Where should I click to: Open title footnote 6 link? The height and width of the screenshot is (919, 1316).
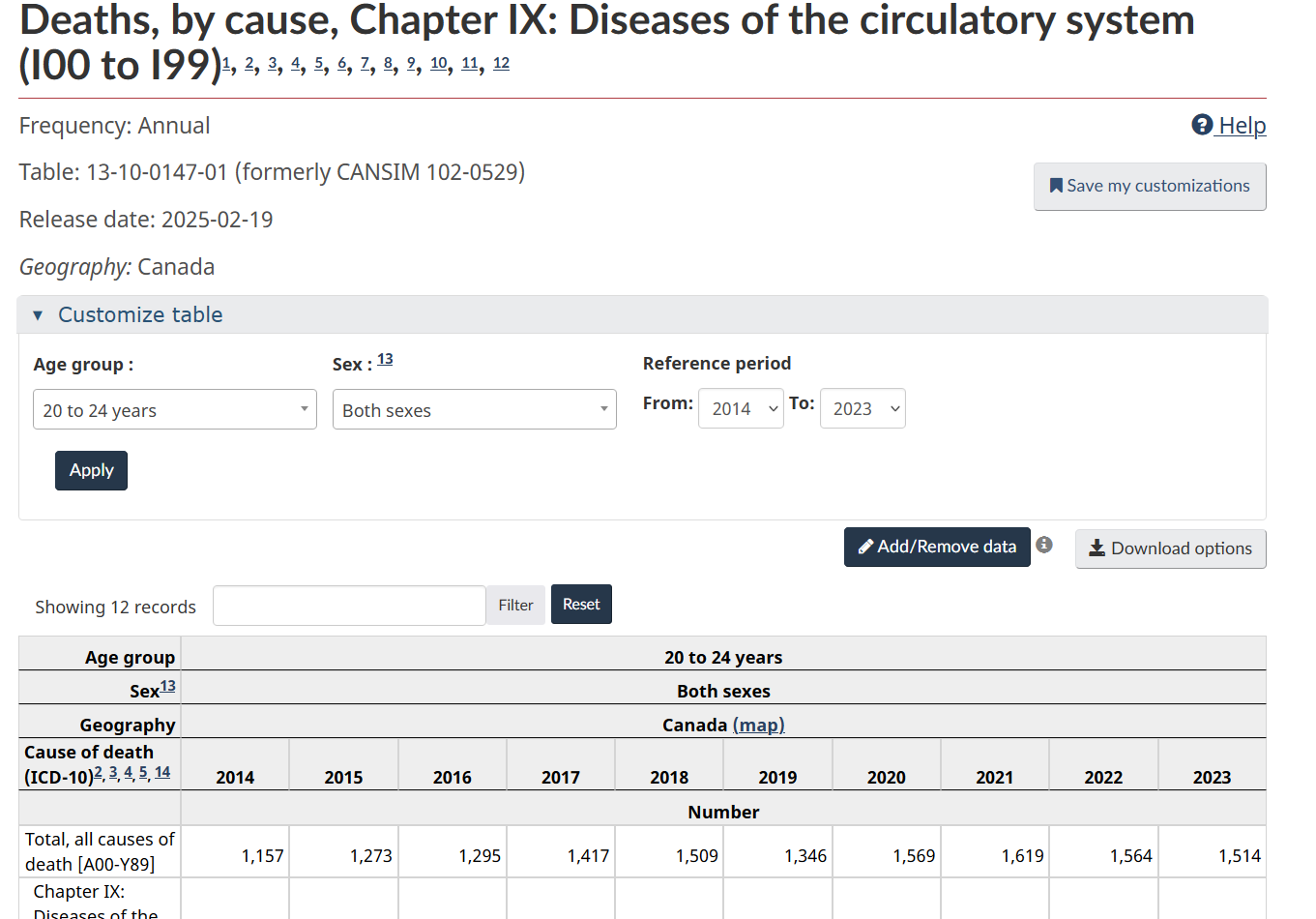342,63
